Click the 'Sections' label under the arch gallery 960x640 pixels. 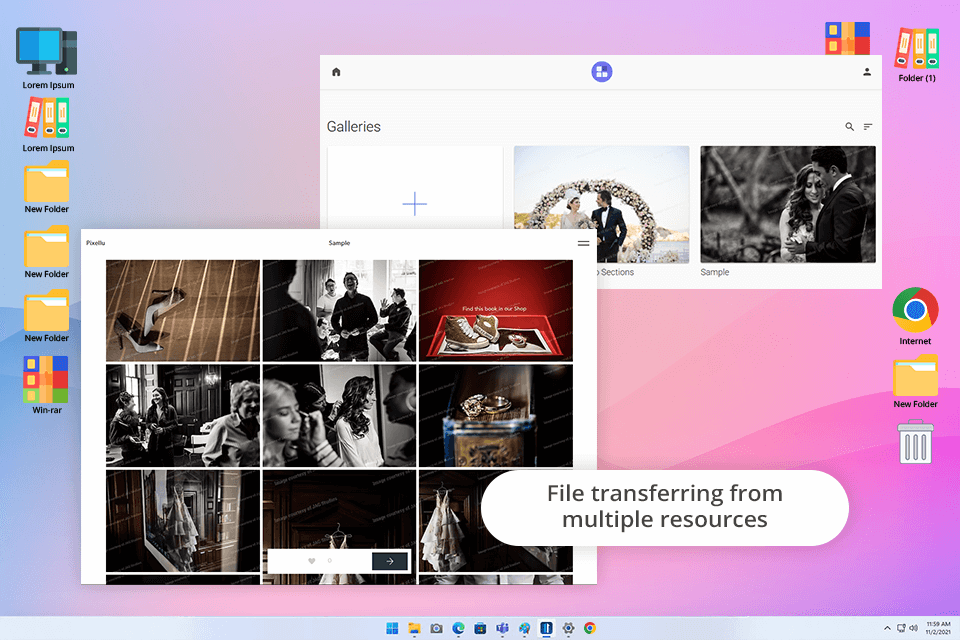pos(617,272)
